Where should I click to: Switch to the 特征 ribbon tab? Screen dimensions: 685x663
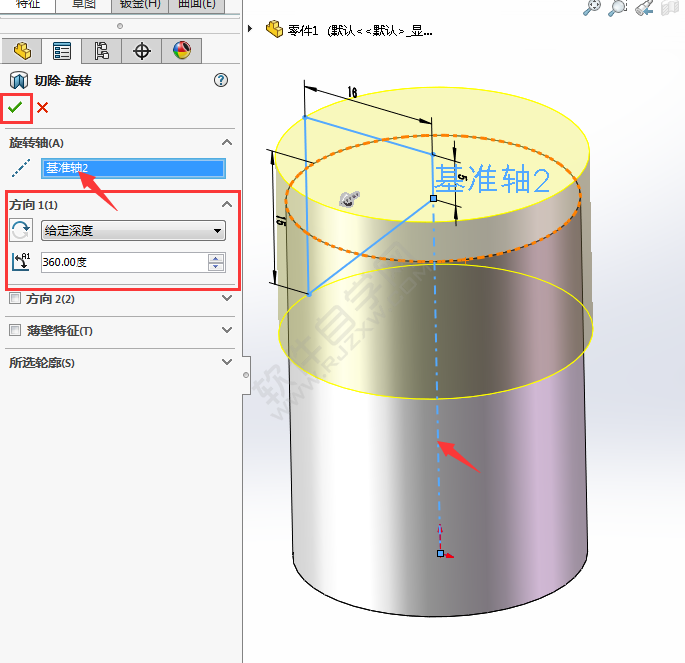point(28,5)
